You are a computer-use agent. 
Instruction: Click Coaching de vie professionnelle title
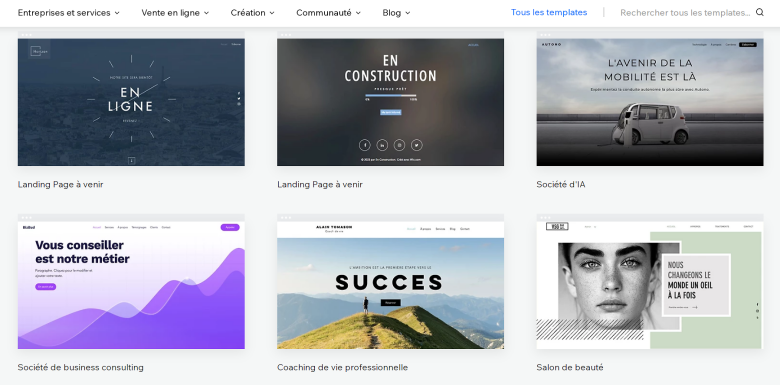click(342, 368)
